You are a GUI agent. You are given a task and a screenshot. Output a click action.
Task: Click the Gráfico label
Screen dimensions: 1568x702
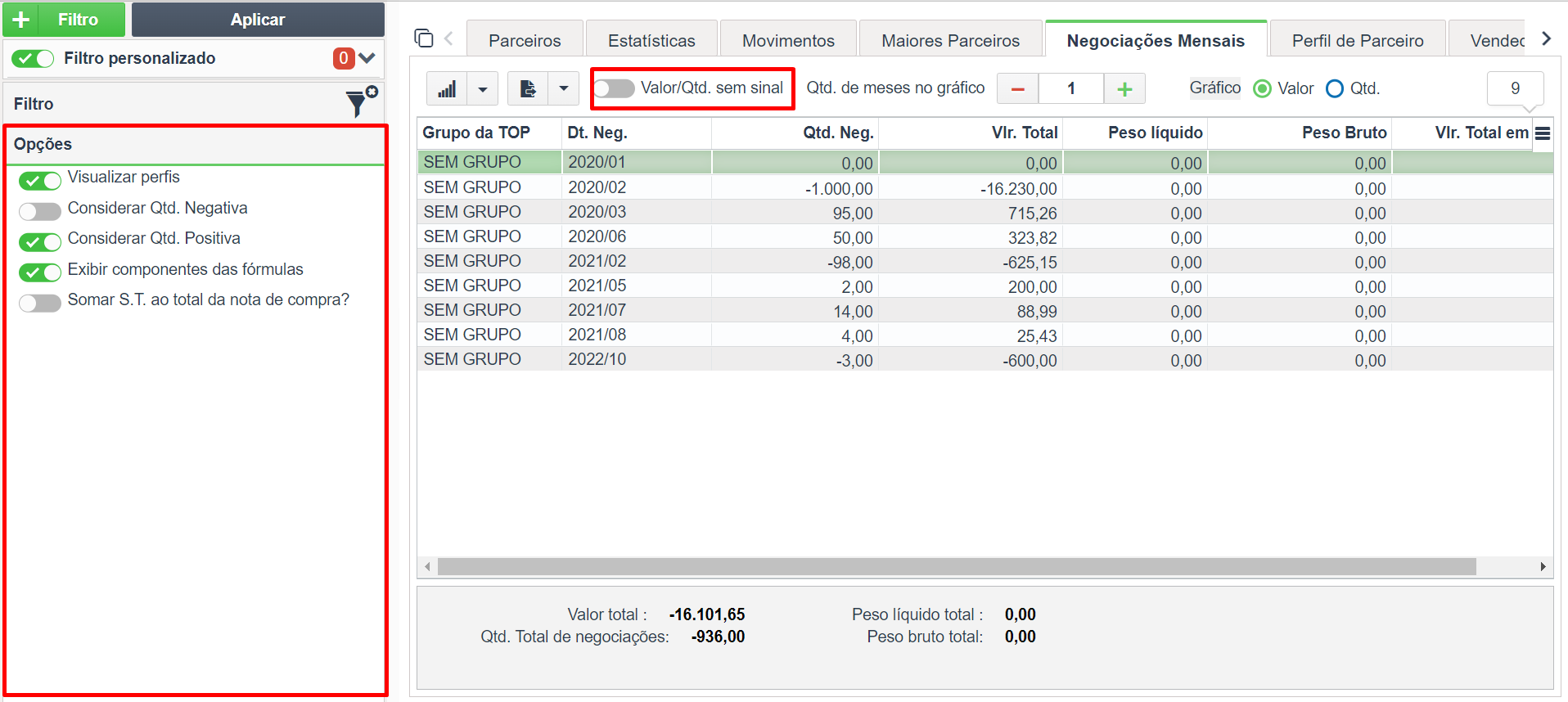(x=1214, y=88)
